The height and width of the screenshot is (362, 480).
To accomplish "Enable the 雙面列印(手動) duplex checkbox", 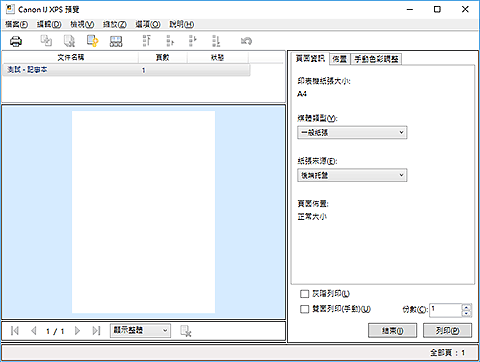I will pyautogui.click(x=304, y=309).
